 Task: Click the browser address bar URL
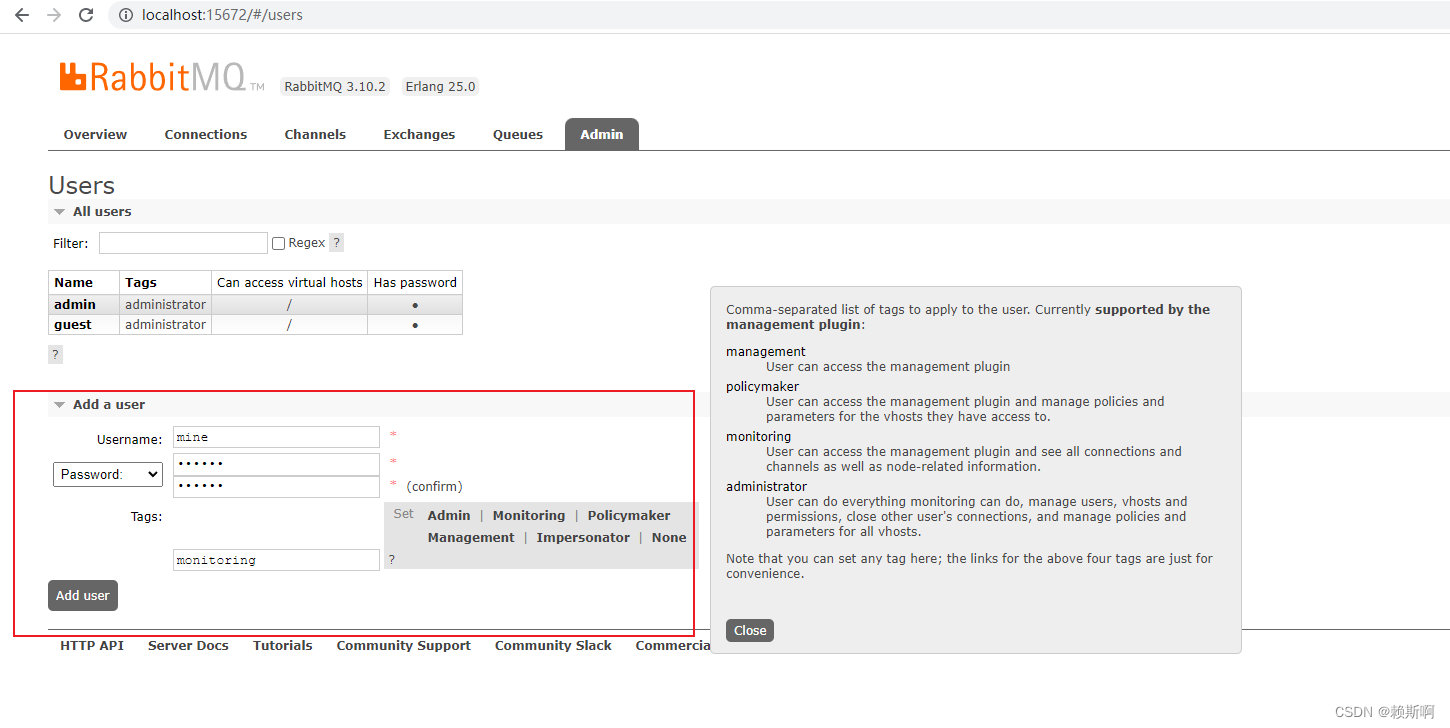(x=223, y=15)
